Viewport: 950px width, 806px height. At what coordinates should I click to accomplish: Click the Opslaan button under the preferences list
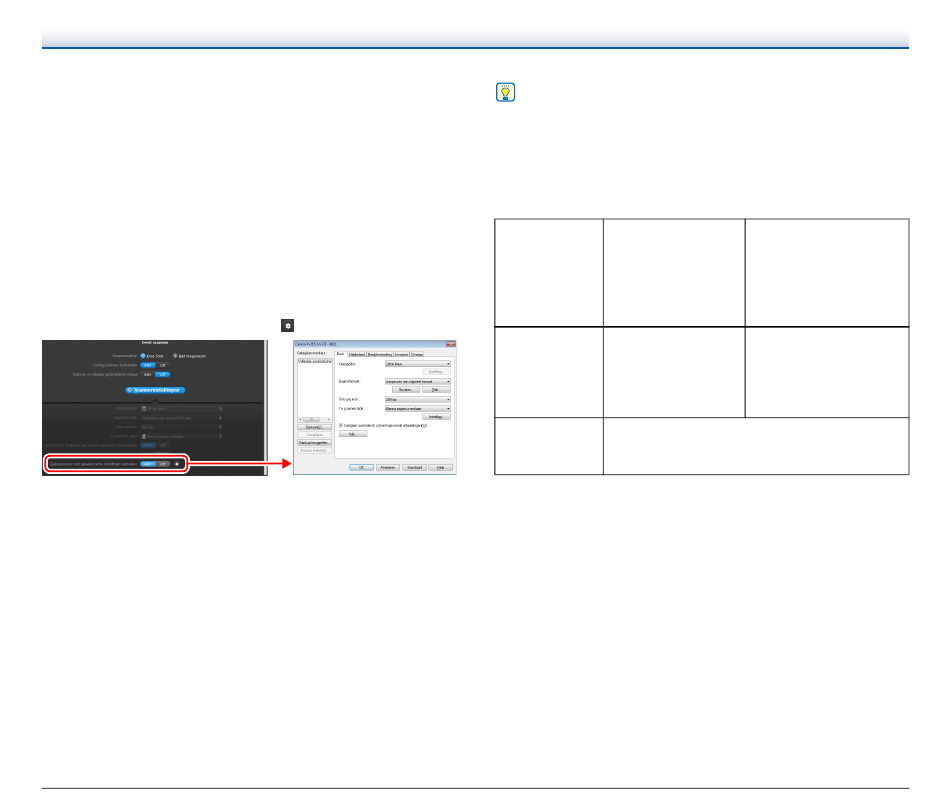pyautogui.click(x=314, y=427)
